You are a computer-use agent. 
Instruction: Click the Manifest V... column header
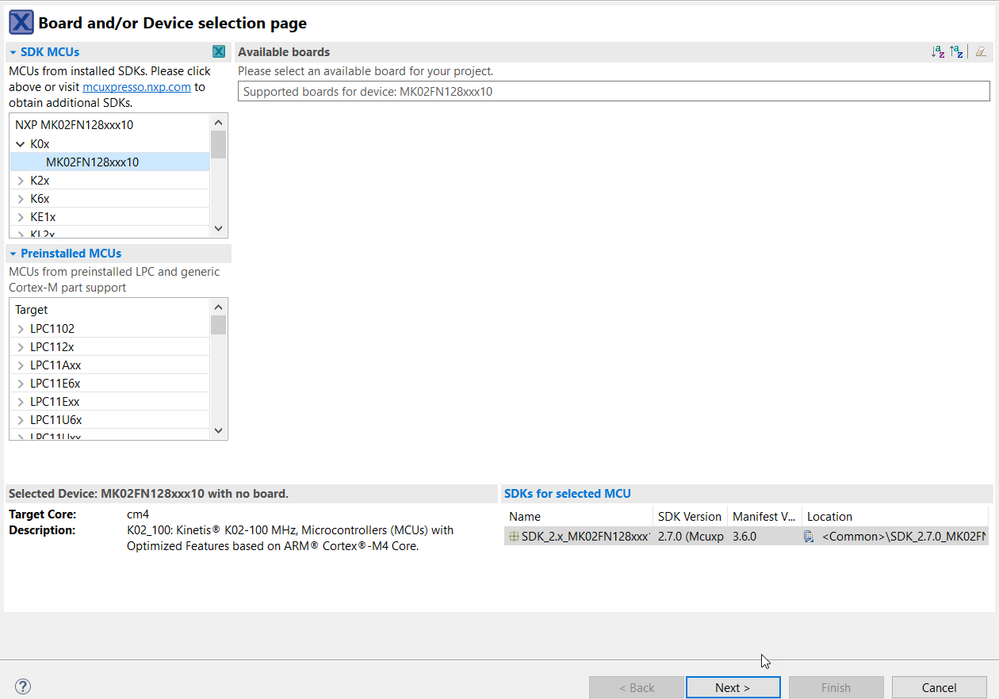coord(765,517)
